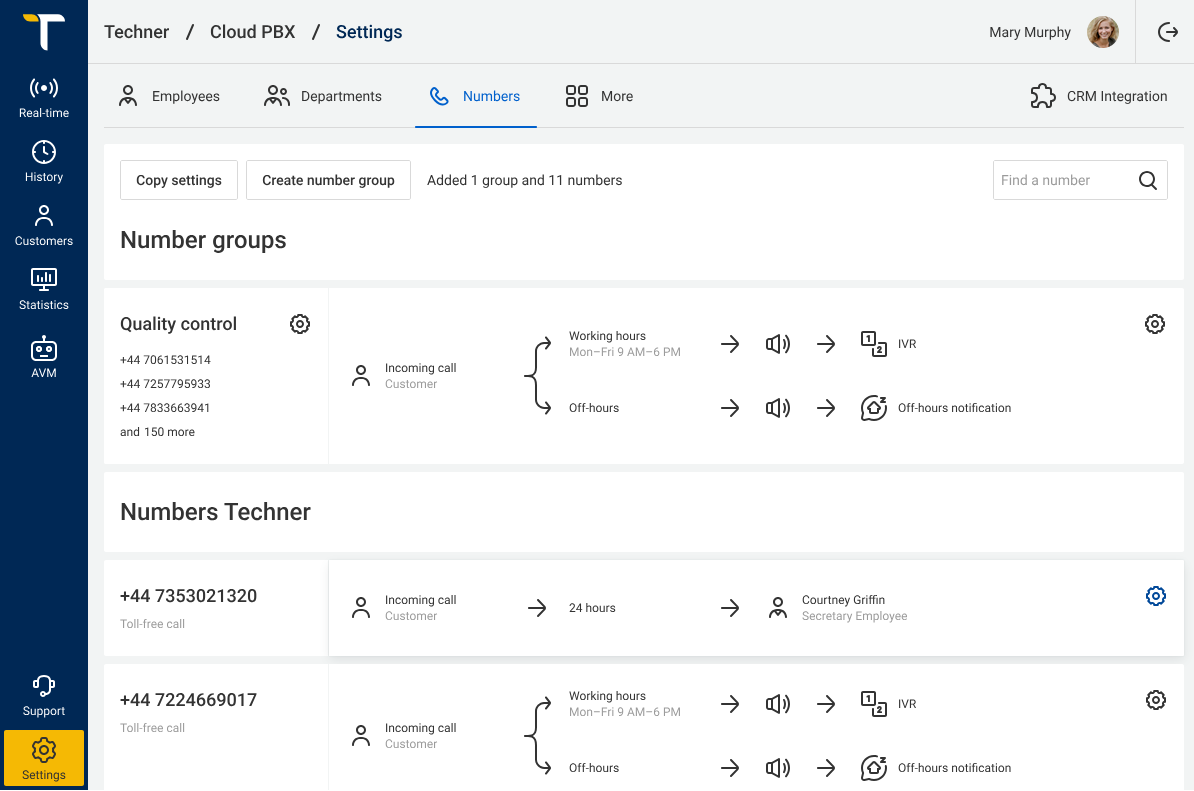Click Create number group button

point(328,180)
